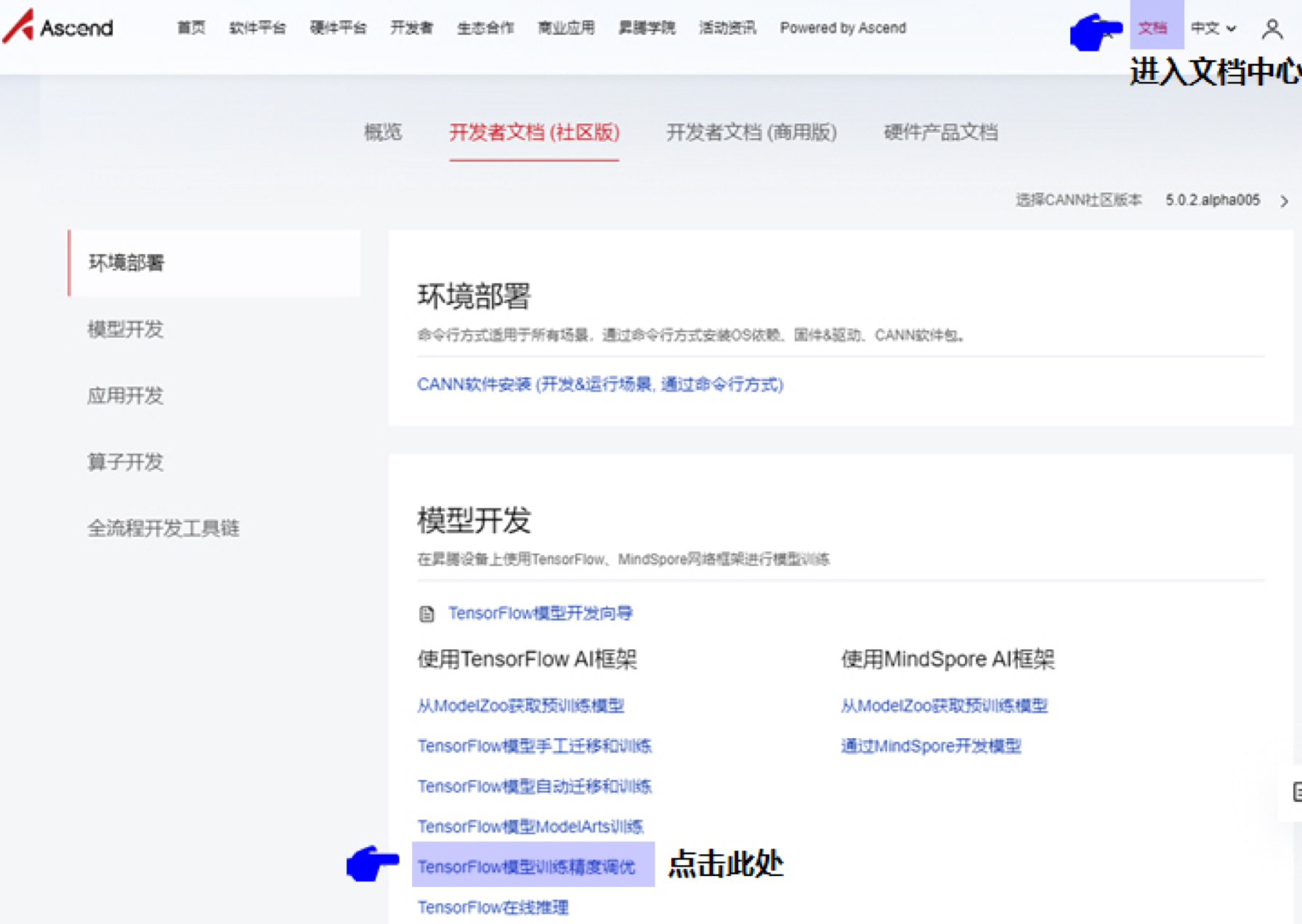1302x924 pixels.
Task: Open the 中文 language dropdown
Action: pos(1213,28)
